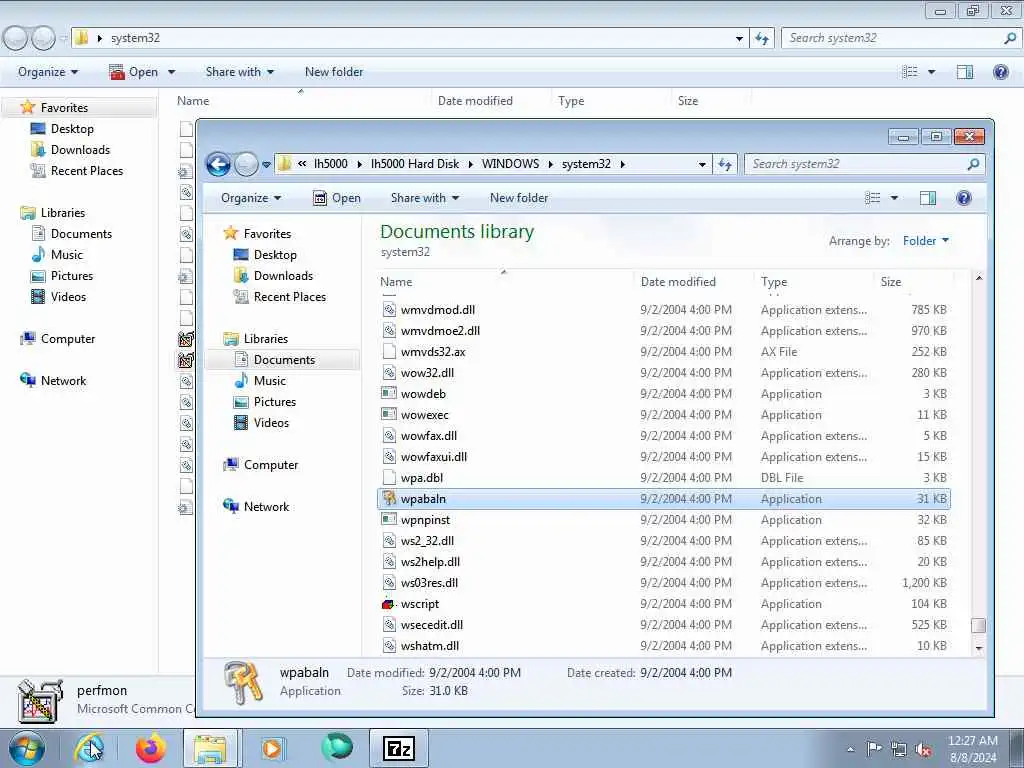
Task: Open the Share with menu in front window
Action: pyautogui.click(x=424, y=198)
